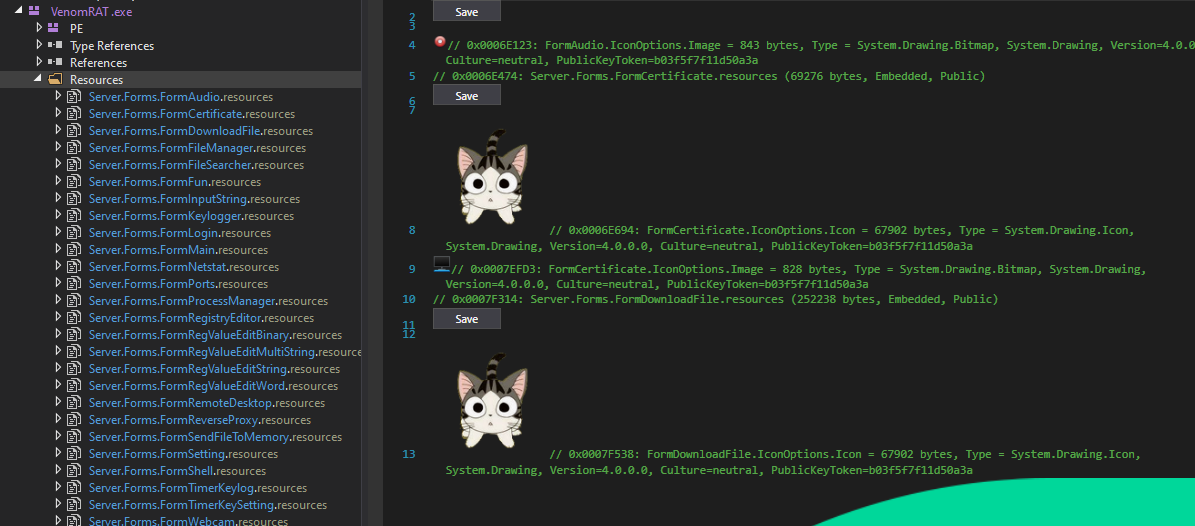
Task: Click the FormLogin.resources file icon
Action: [74, 233]
